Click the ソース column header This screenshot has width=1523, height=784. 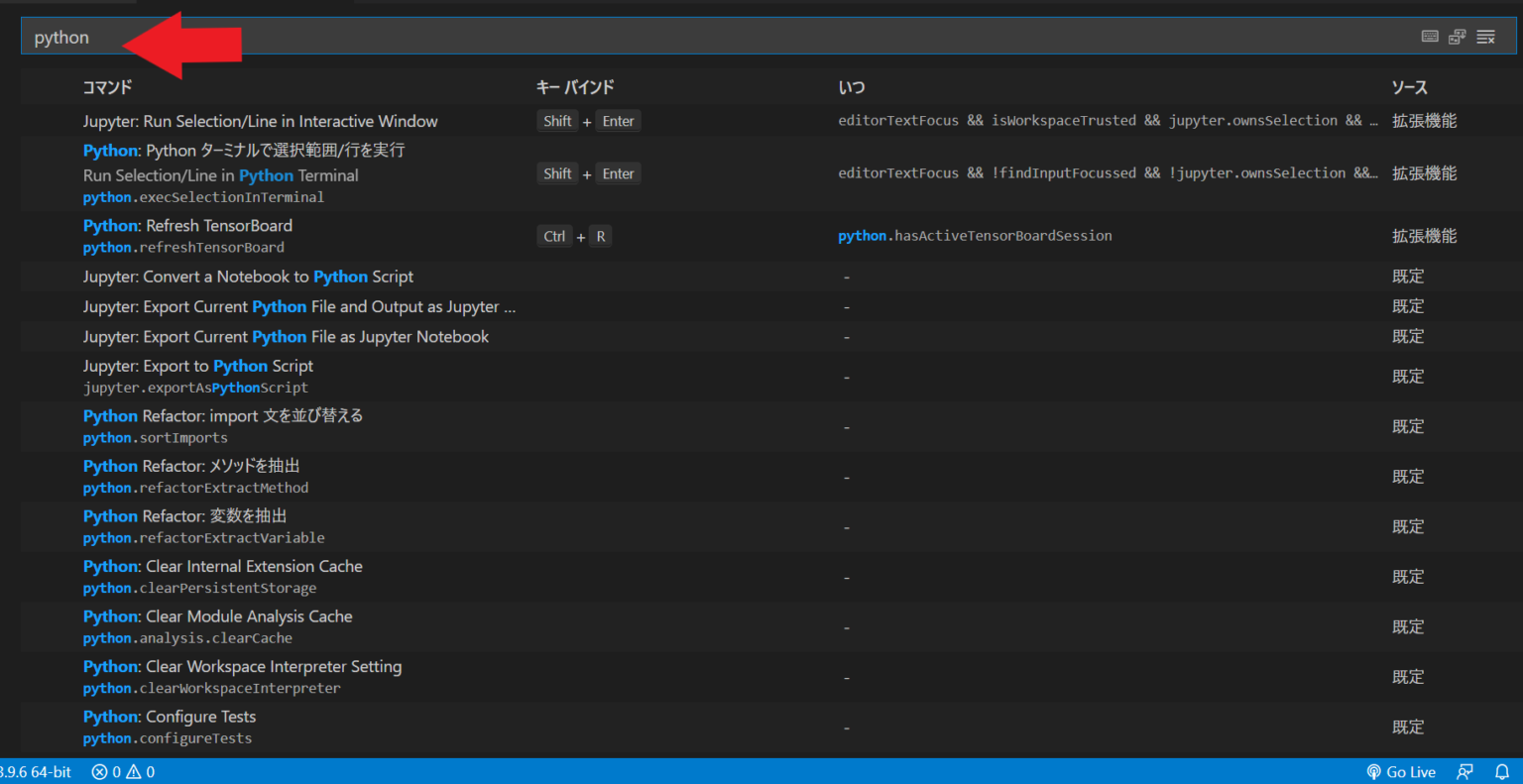coord(1409,87)
